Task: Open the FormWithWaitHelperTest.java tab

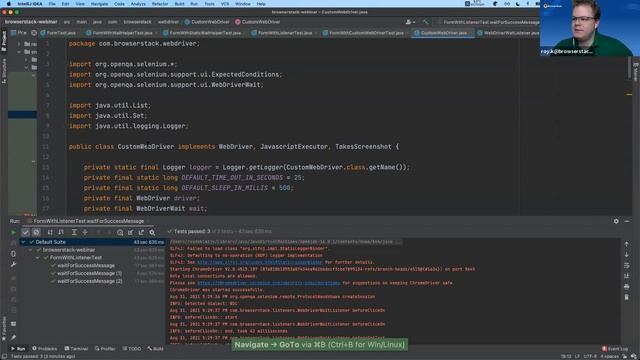Action: 119,33
